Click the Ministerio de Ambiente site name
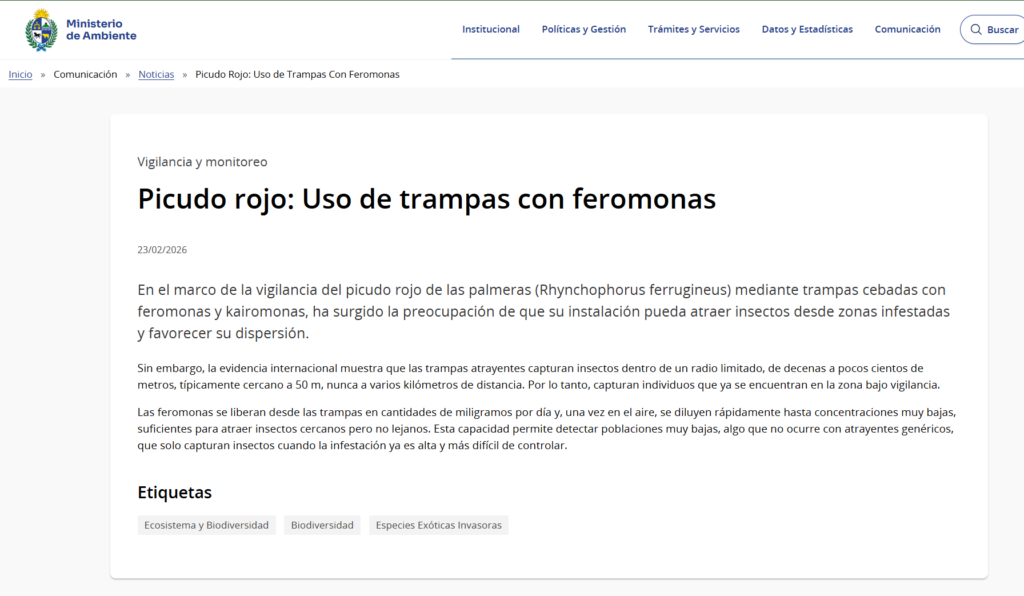The image size is (1024, 596). pyautogui.click(x=101, y=30)
